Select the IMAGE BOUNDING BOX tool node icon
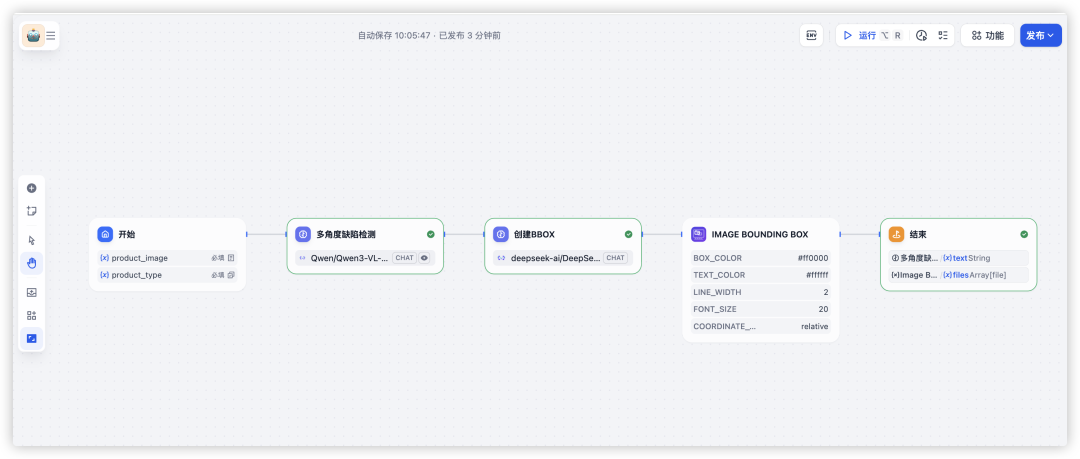Image resolution: width=1080 pixels, height=459 pixels. coord(698,234)
